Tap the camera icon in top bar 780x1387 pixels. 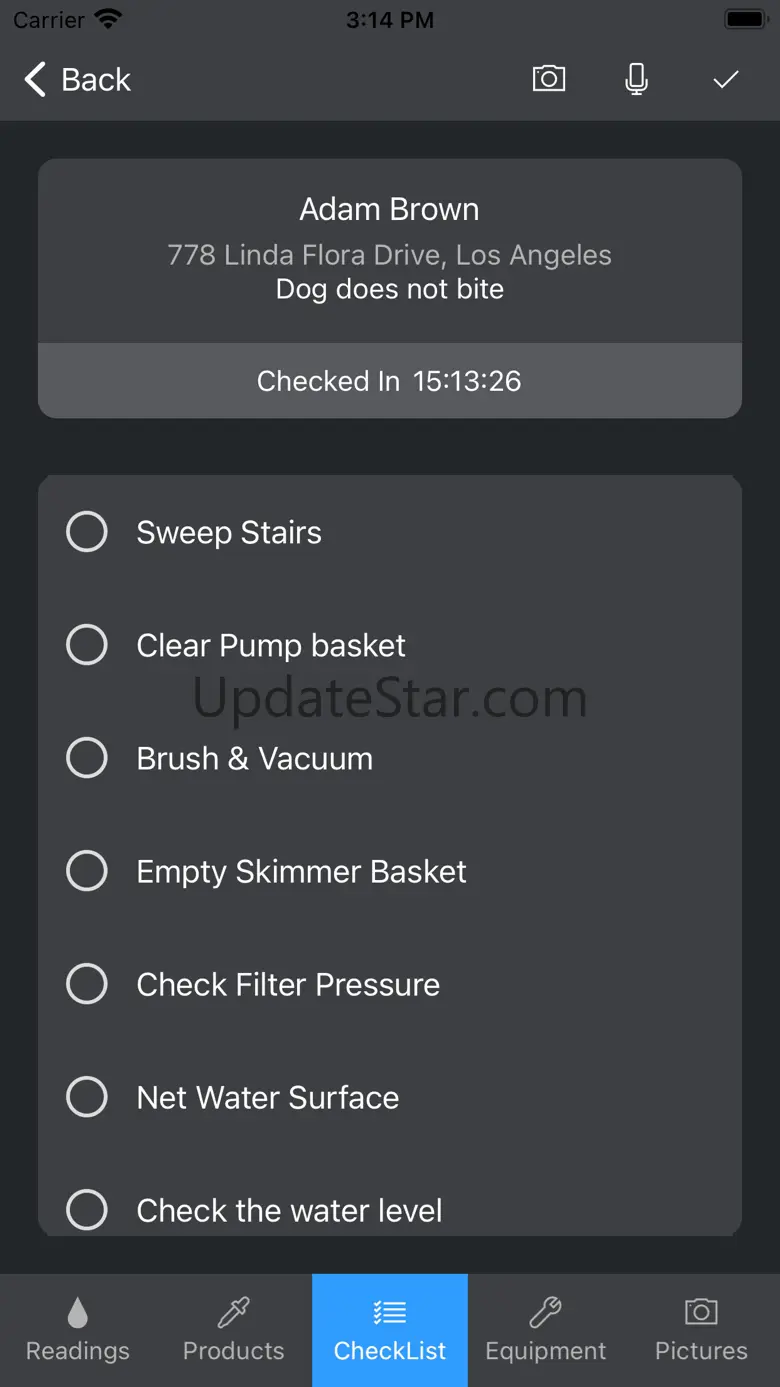(x=548, y=79)
